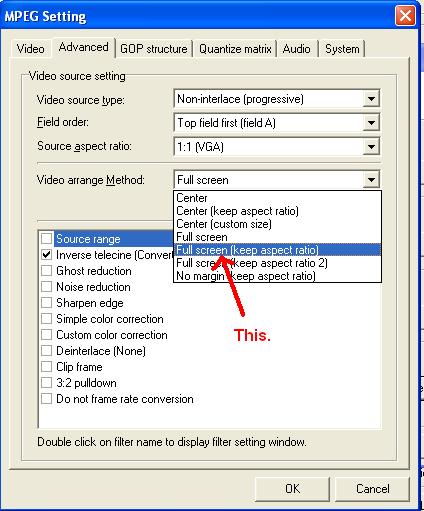Enable the Noise reduction checkbox

tap(46, 287)
